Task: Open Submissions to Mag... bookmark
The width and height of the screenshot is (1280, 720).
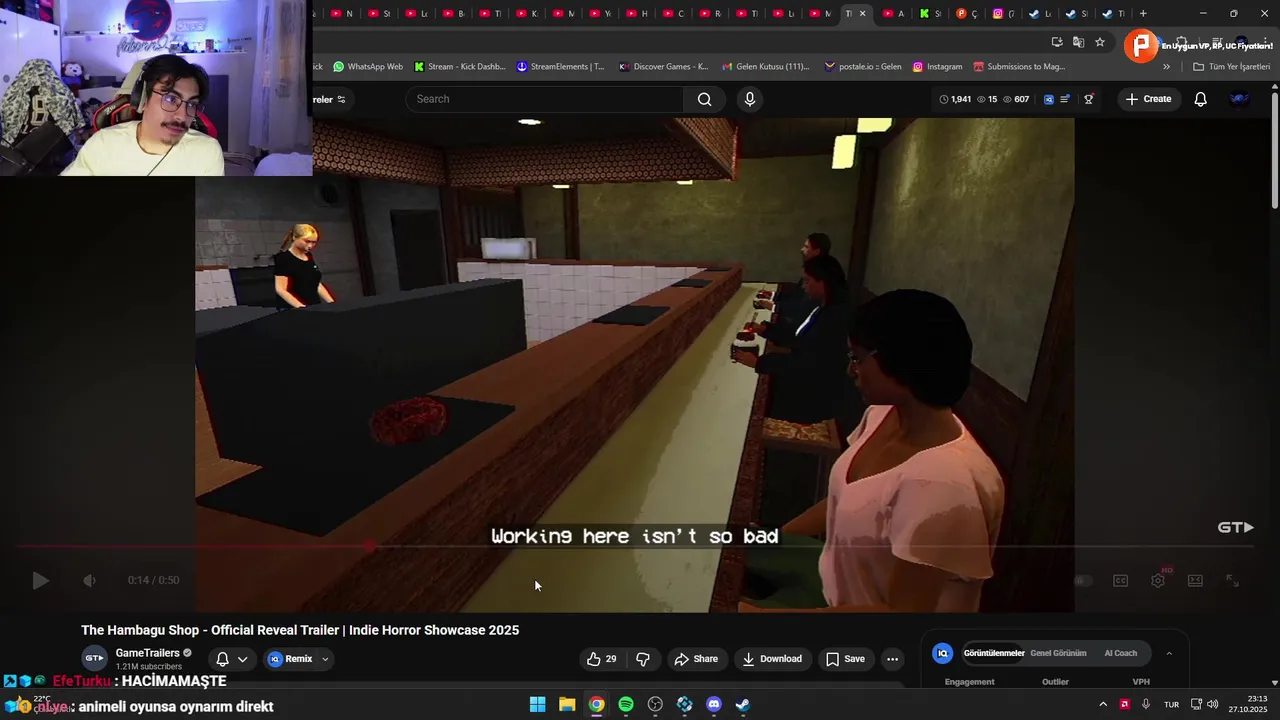Action: point(1019,67)
